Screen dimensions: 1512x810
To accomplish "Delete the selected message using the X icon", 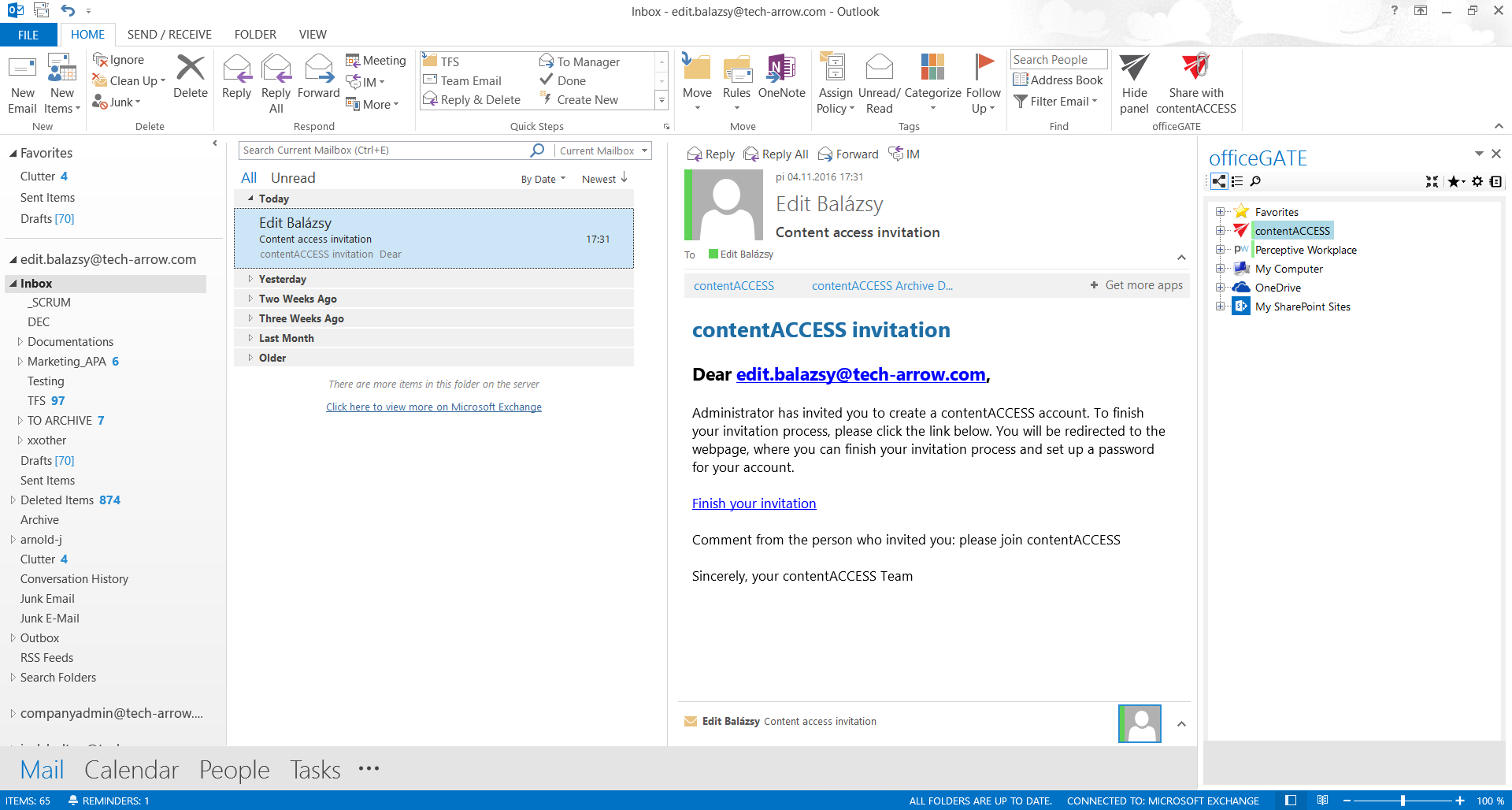I will point(191,68).
